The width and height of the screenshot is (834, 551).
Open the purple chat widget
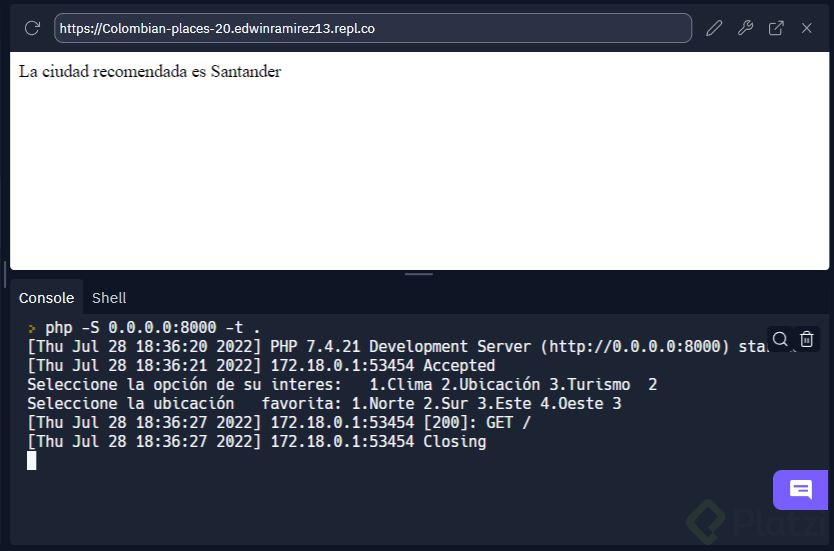[800, 490]
